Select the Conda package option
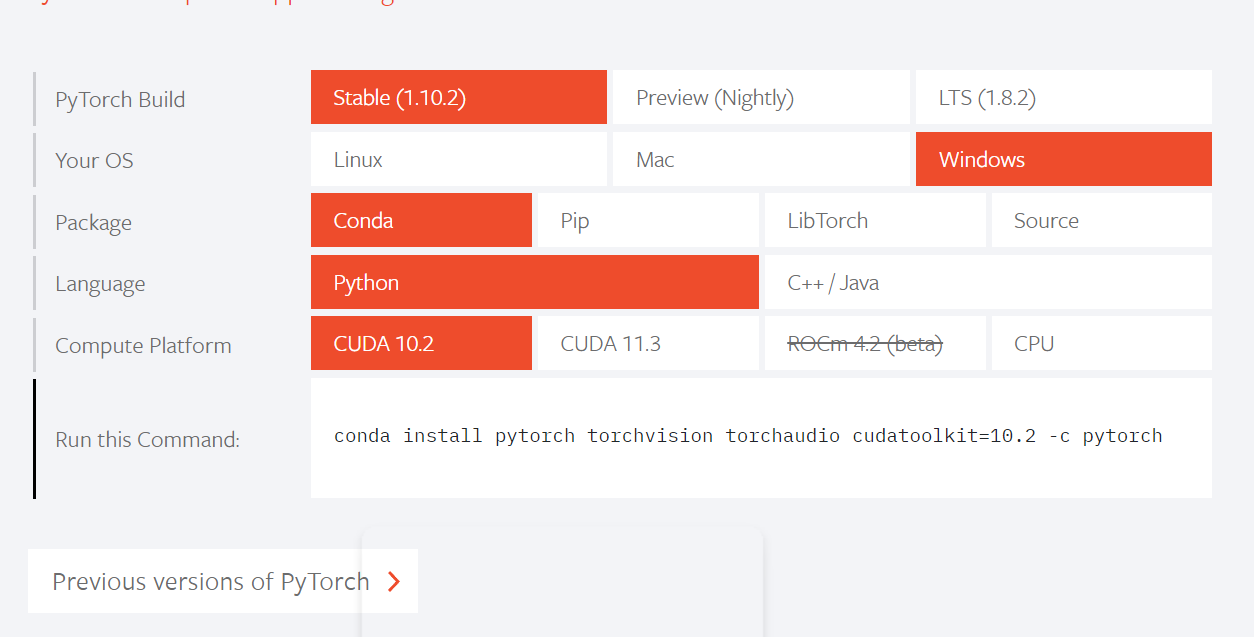Screen dimensions: 1254x637 click(x=421, y=220)
